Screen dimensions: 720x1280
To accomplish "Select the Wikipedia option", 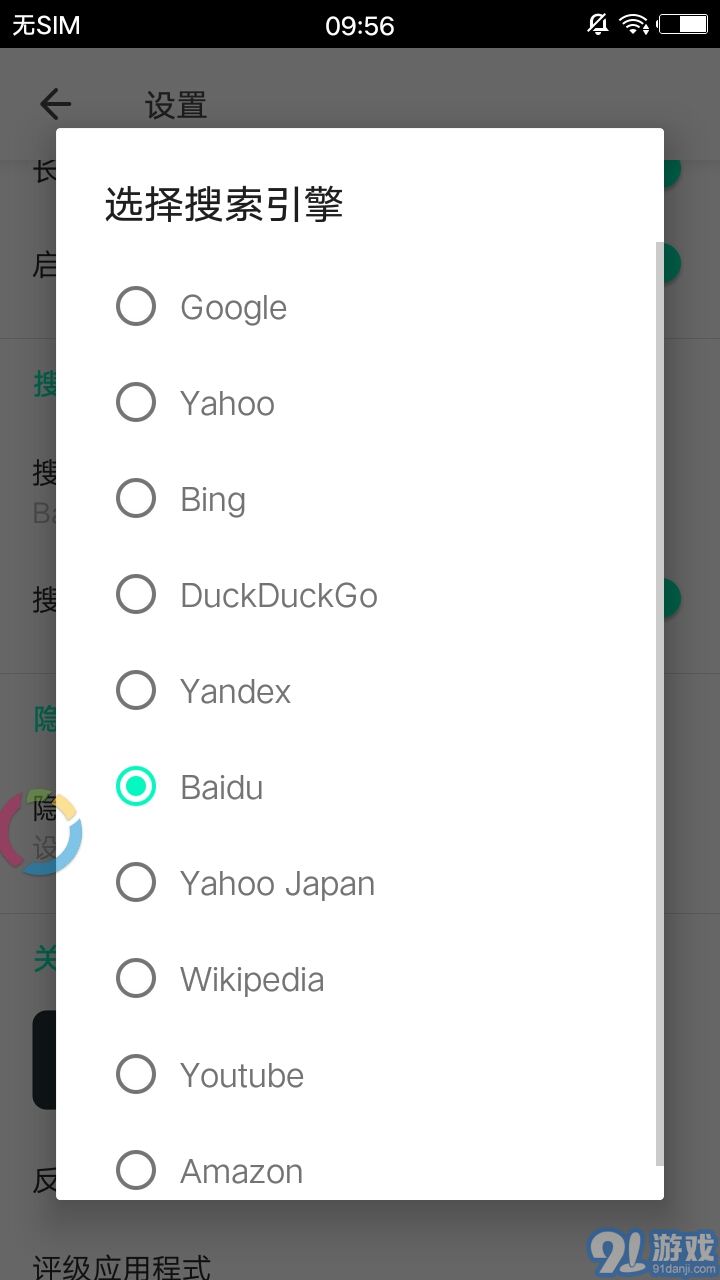I will point(136,978).
